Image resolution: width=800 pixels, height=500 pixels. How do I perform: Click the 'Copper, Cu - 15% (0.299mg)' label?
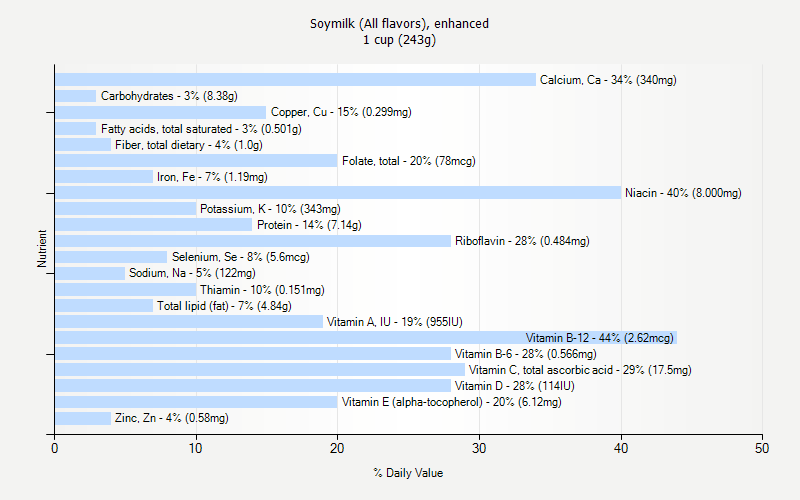coord(341,112)
